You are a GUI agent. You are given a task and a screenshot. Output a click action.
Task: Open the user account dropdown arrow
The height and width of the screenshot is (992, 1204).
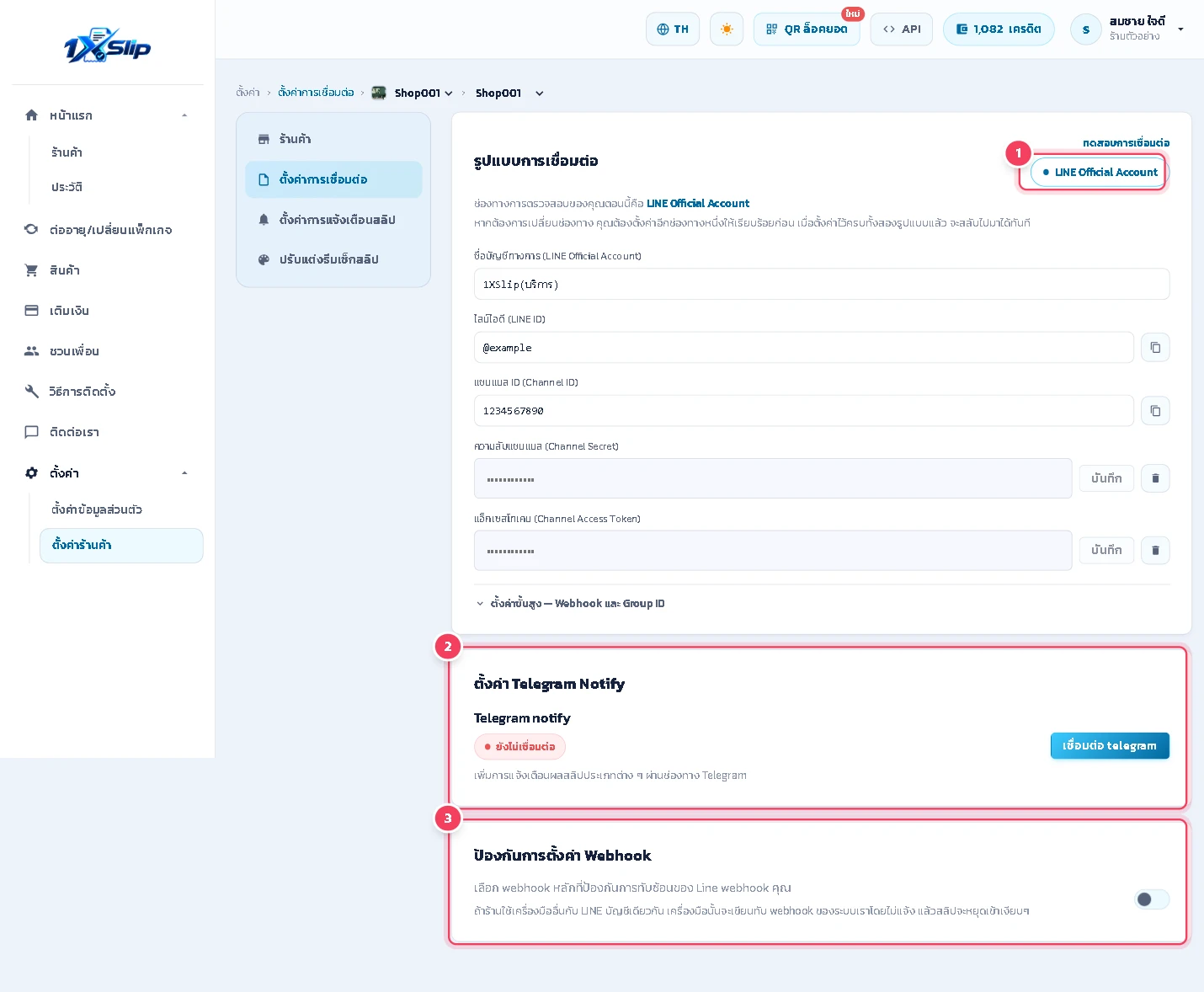pyautogui.click(x=1180, y=29)
